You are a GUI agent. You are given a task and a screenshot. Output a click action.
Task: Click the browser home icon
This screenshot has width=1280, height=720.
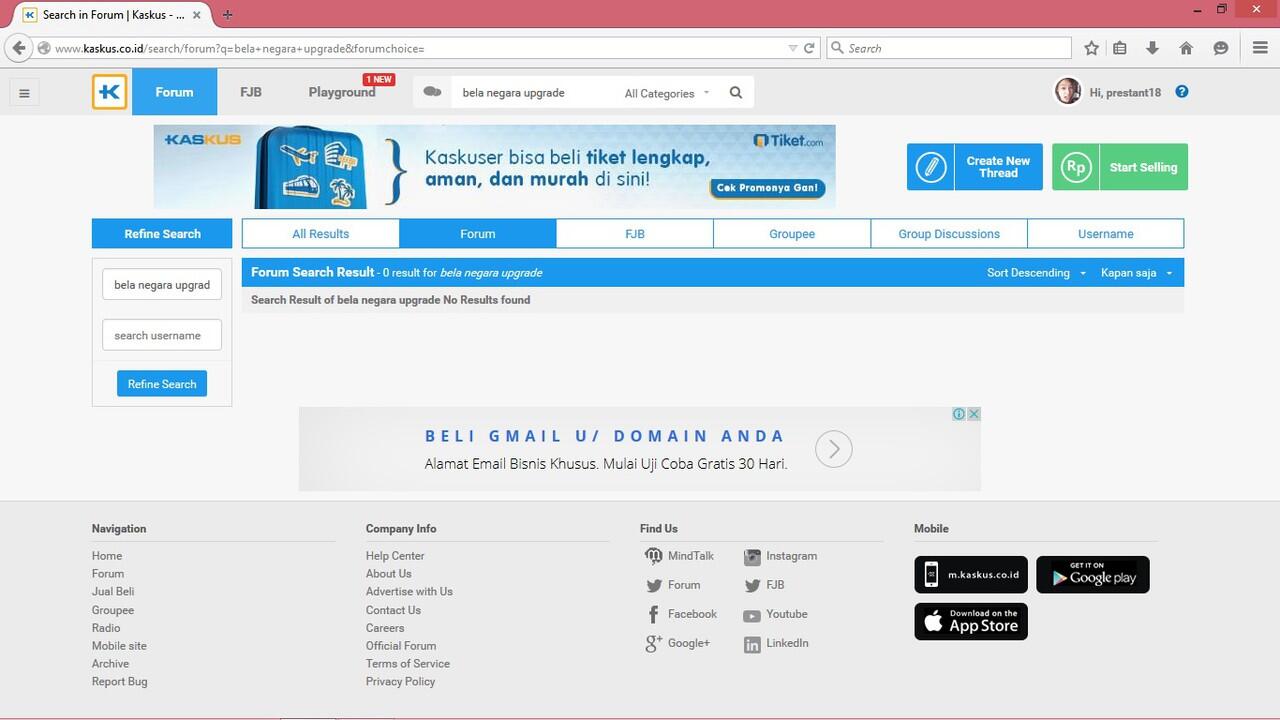coord(1186,48)
